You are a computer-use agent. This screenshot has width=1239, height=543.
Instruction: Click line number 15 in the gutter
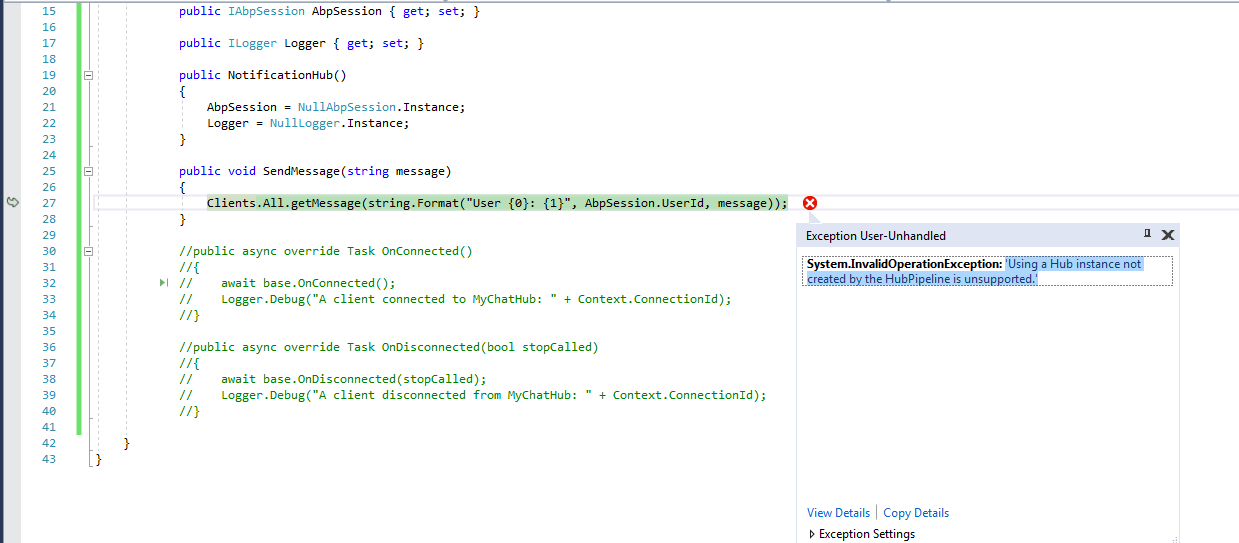[x=49, y=11]
